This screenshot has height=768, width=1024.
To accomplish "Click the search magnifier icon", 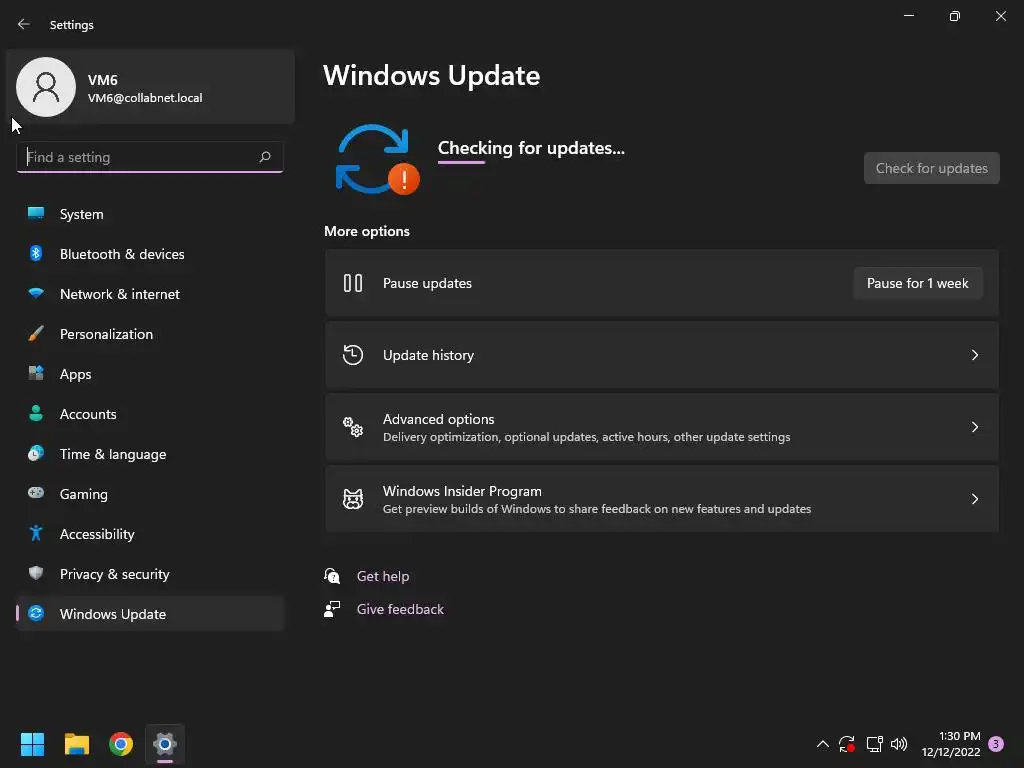I will [x=264, y=157].
